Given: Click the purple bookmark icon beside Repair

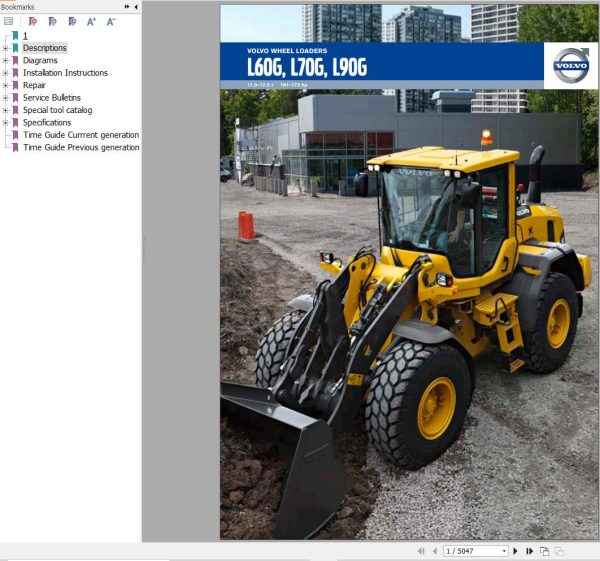Looking at the screenshot, I should 15,85.
